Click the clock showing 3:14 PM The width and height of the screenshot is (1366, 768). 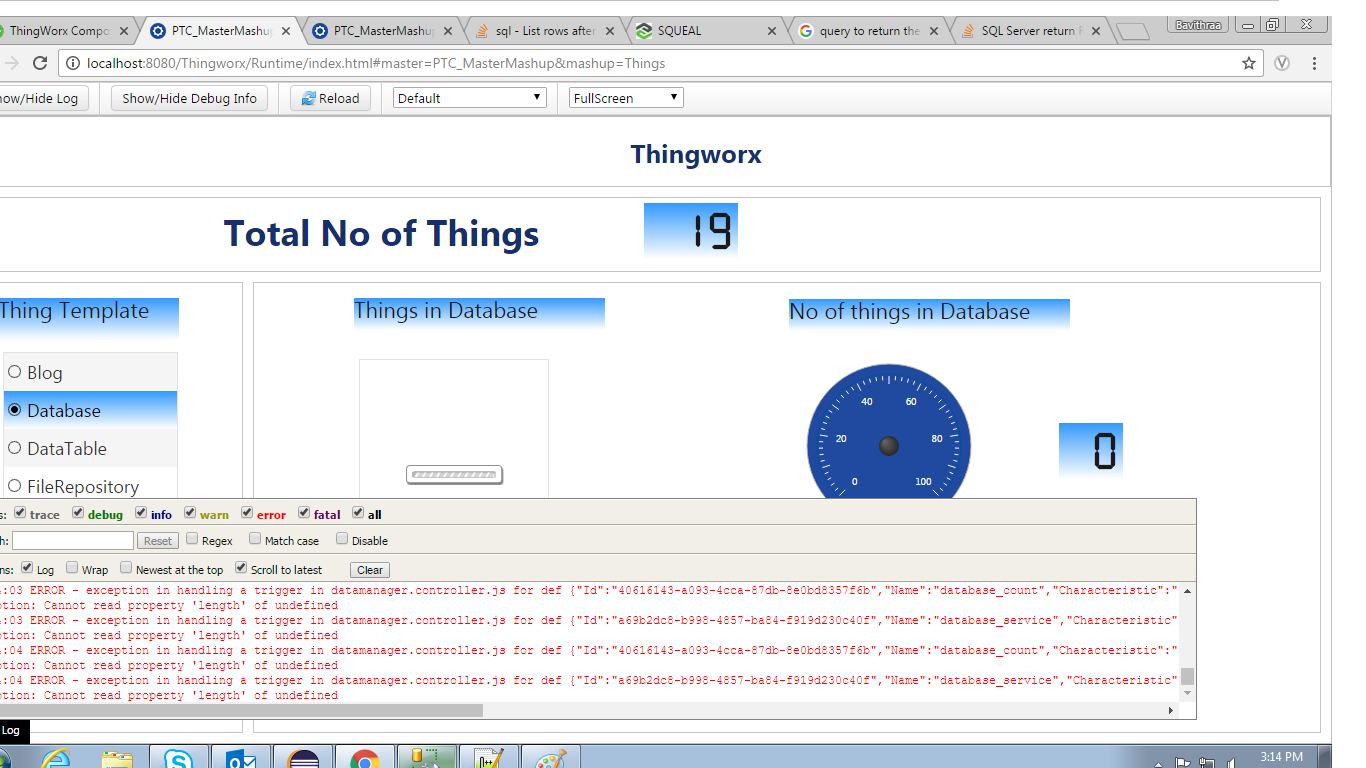tap(1281, 757)
